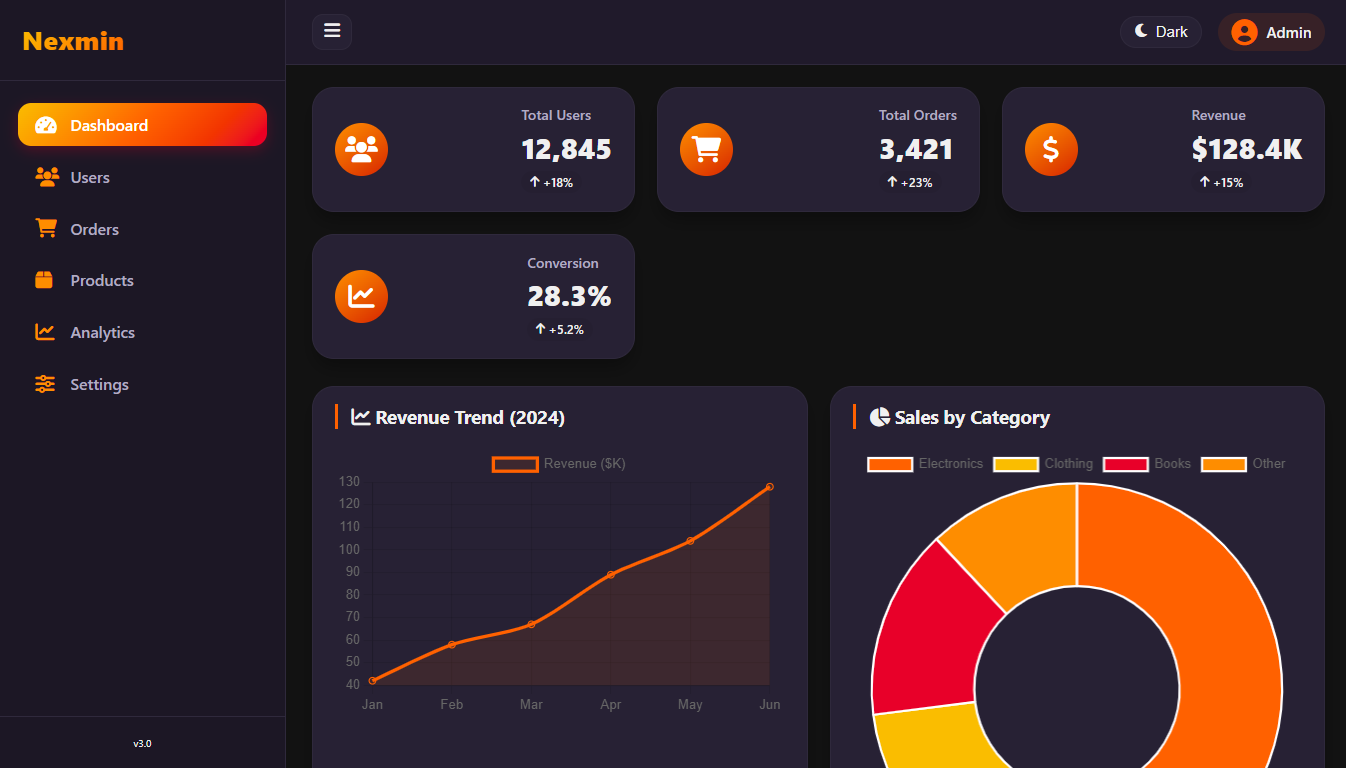Click the Analytics chart icon in sidebar
This screenshot has width=1346, height=768.
coord(45,332)
